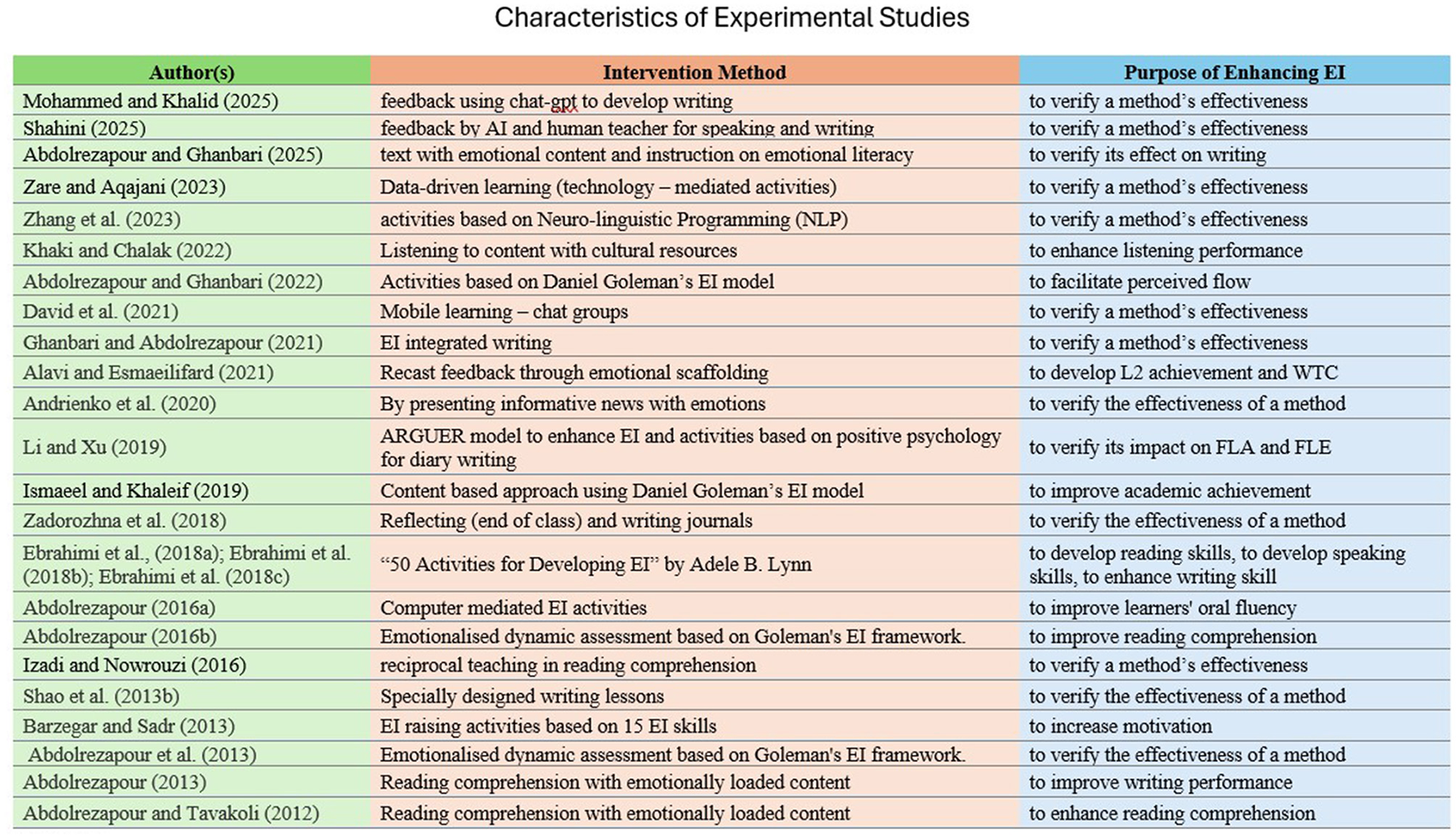Select the "to facilitate perceived flow" purpose cell
This screenshot has height=838, width=1456.
tap(1140, 282)
